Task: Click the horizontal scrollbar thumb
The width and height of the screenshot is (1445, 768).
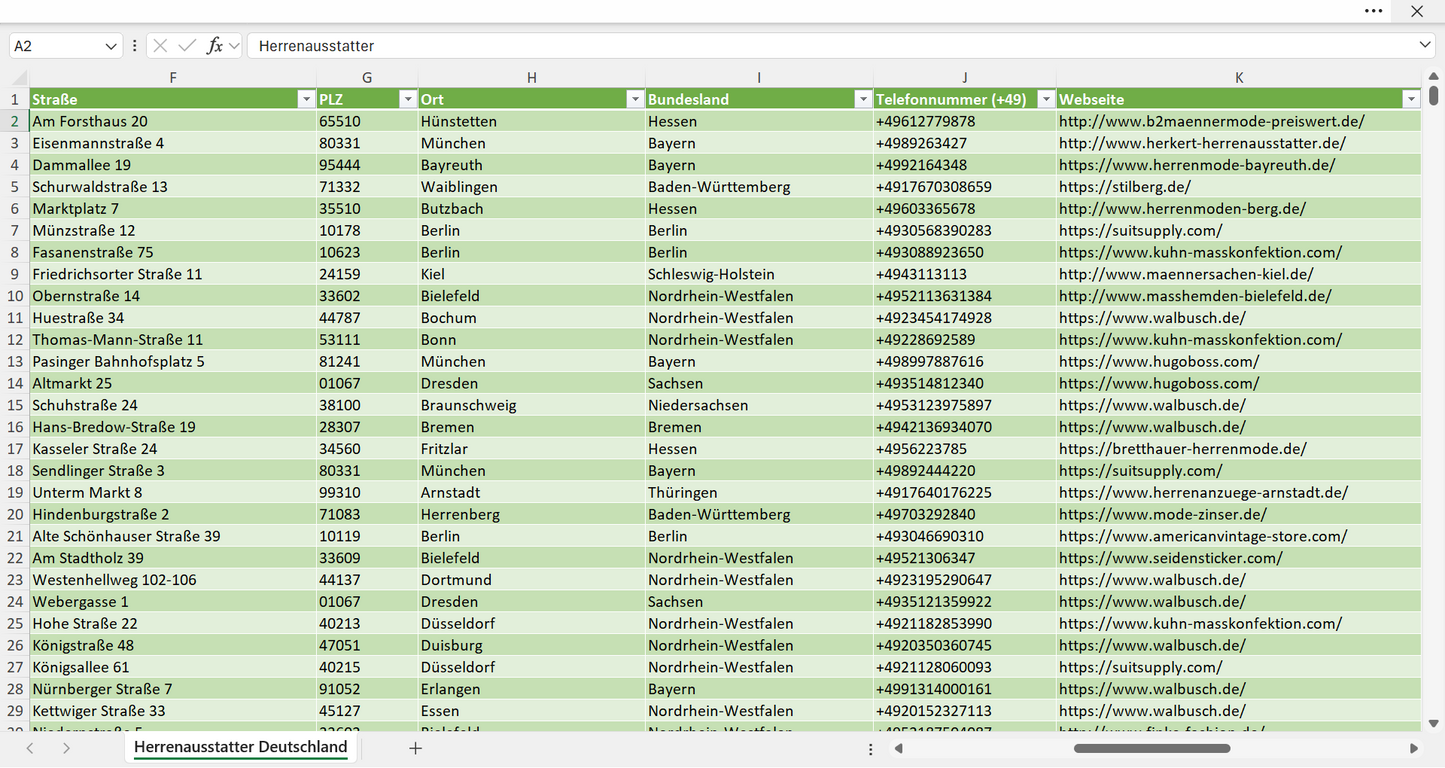Action: click(x=1152, y=748)
